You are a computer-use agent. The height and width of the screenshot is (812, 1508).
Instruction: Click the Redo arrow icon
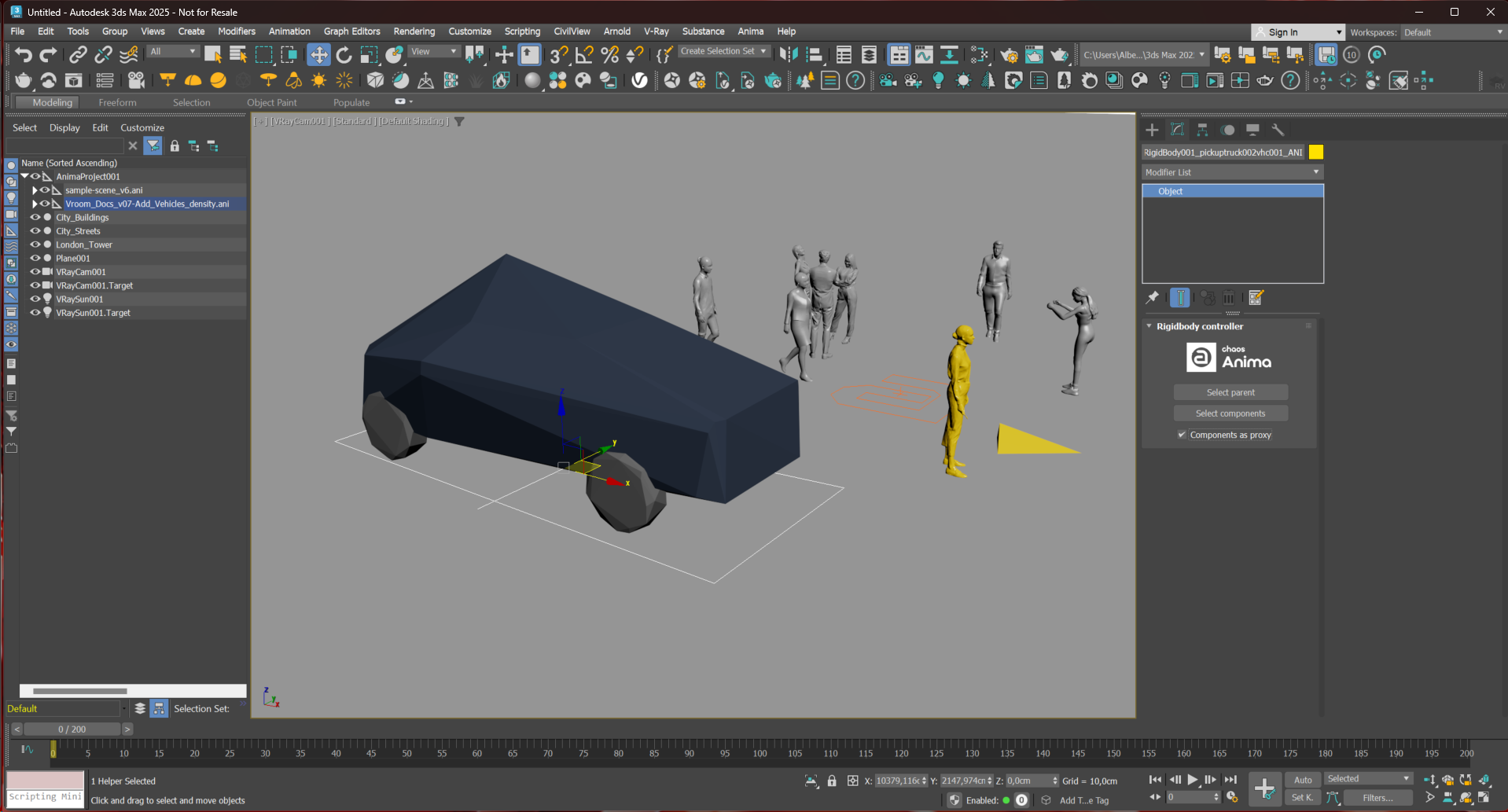coord(49,54)
